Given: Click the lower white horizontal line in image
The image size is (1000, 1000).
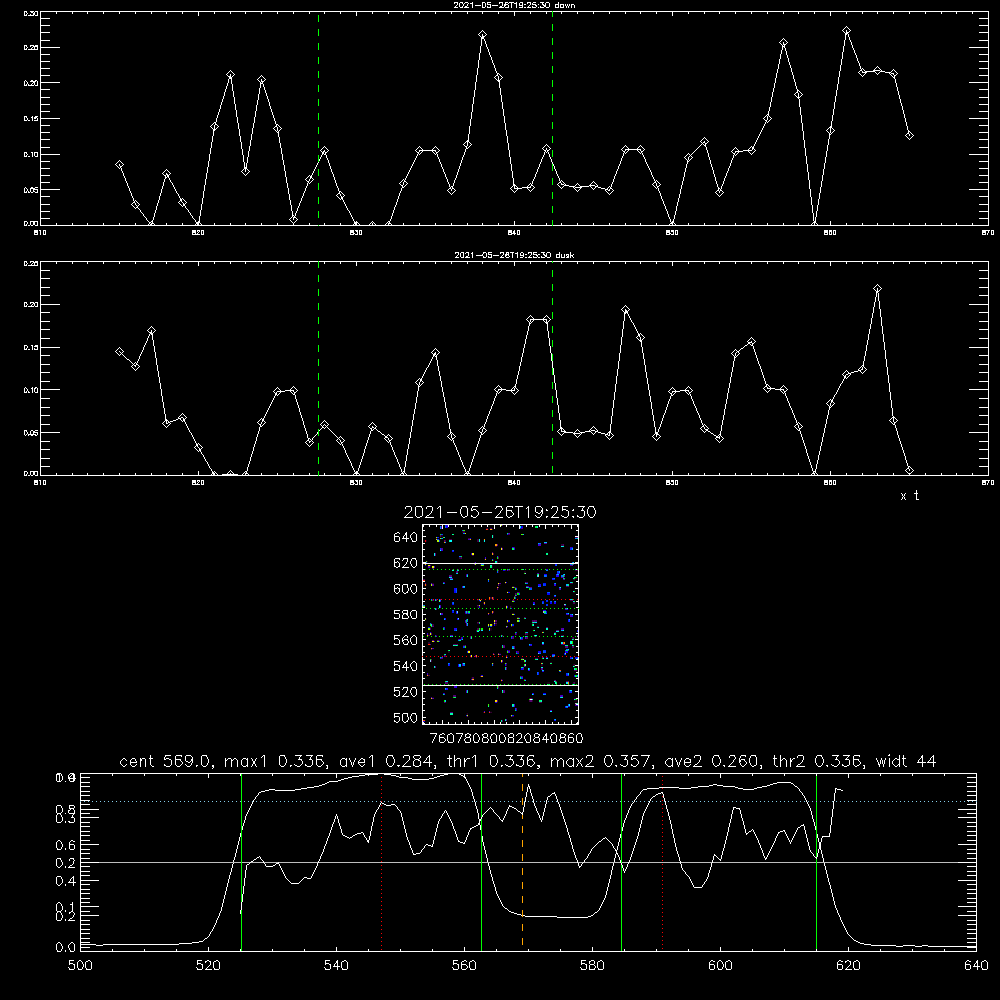Looking at the screenshot, I should pos(501,685).
